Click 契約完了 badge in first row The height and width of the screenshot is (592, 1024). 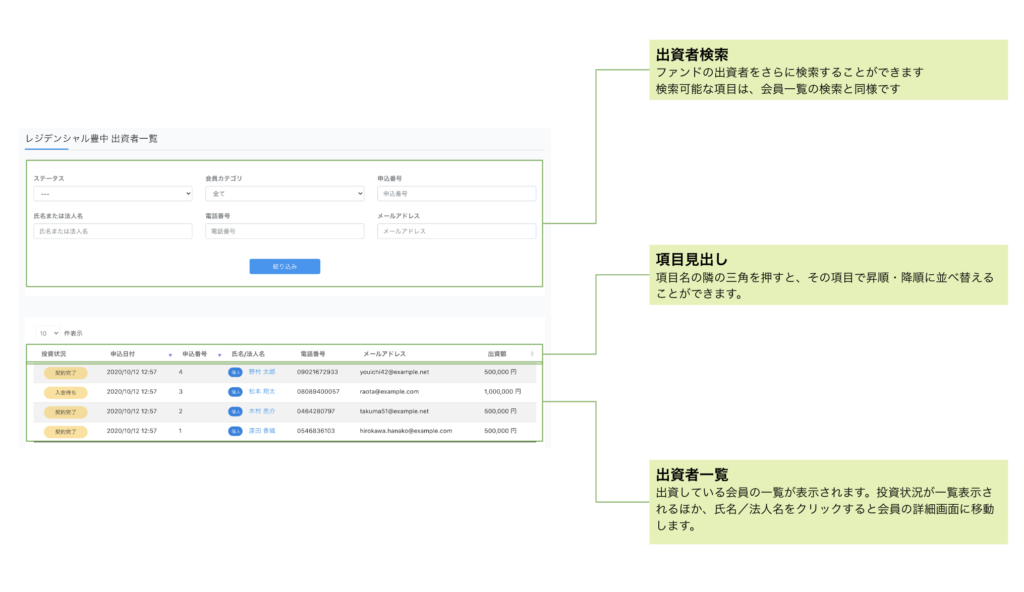coord(66,372)
